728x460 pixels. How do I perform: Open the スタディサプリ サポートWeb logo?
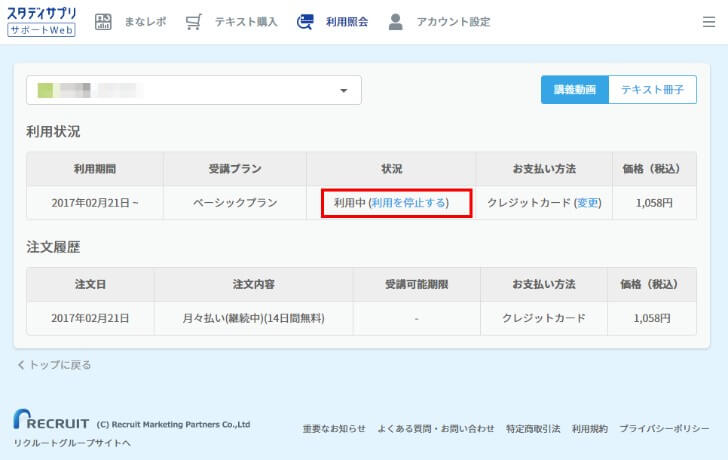[x=41, y=22]
